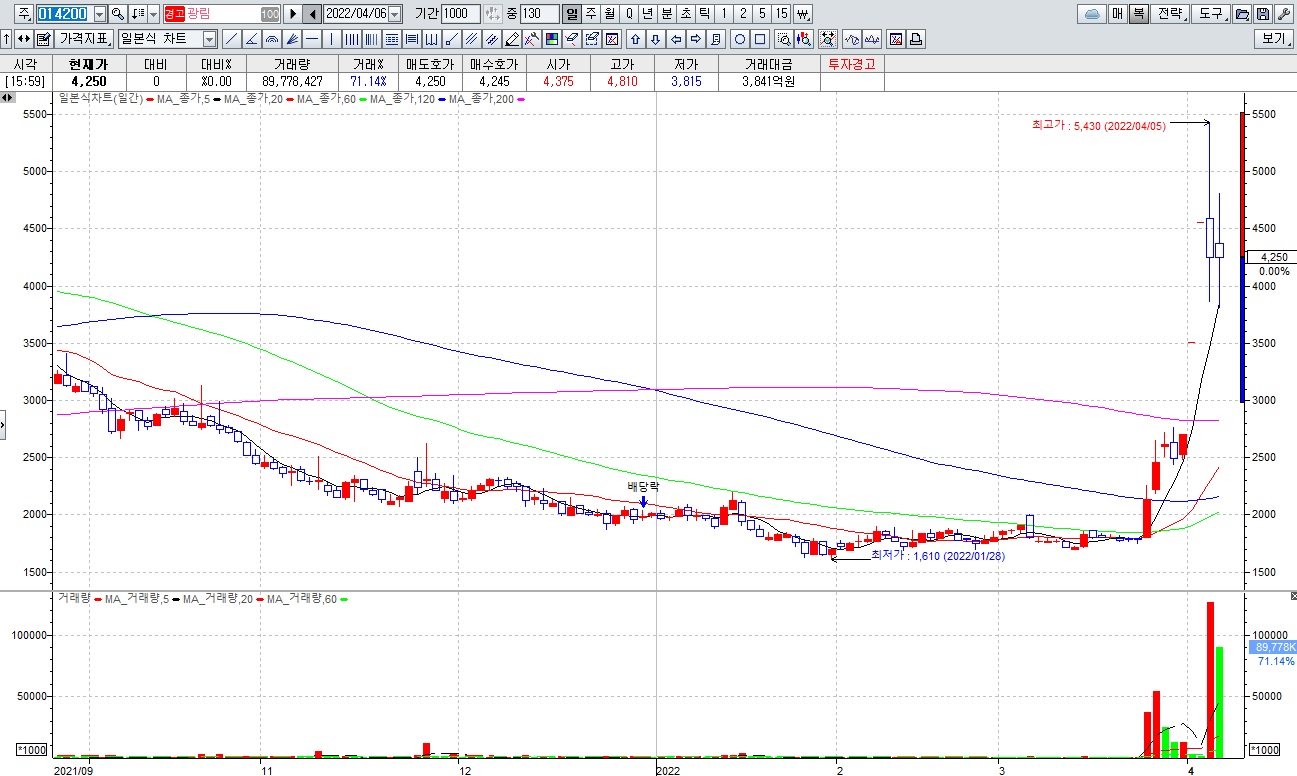Image resolution: width=1297 pixels, height=776 pixels.
Task: Toggle minute (분) chart period
Action: [667, 14]
